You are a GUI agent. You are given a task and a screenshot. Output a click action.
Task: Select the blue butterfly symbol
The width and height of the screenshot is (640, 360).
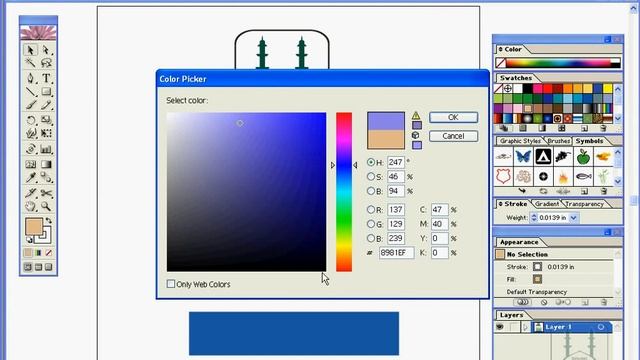(x=523, y=156)
